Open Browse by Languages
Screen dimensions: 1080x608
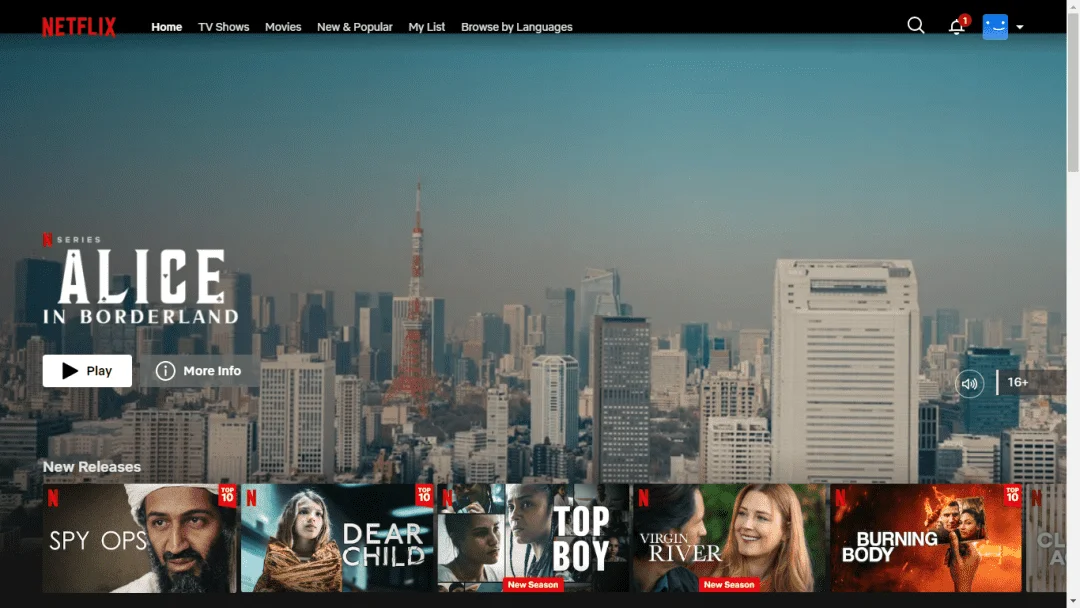(x=517, y=27)
